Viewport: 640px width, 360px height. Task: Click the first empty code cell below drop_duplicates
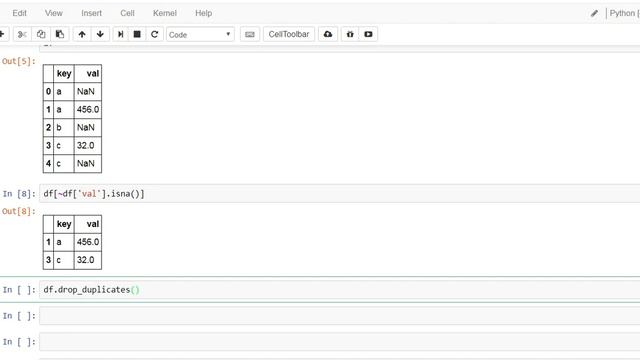tap(340, 316)
